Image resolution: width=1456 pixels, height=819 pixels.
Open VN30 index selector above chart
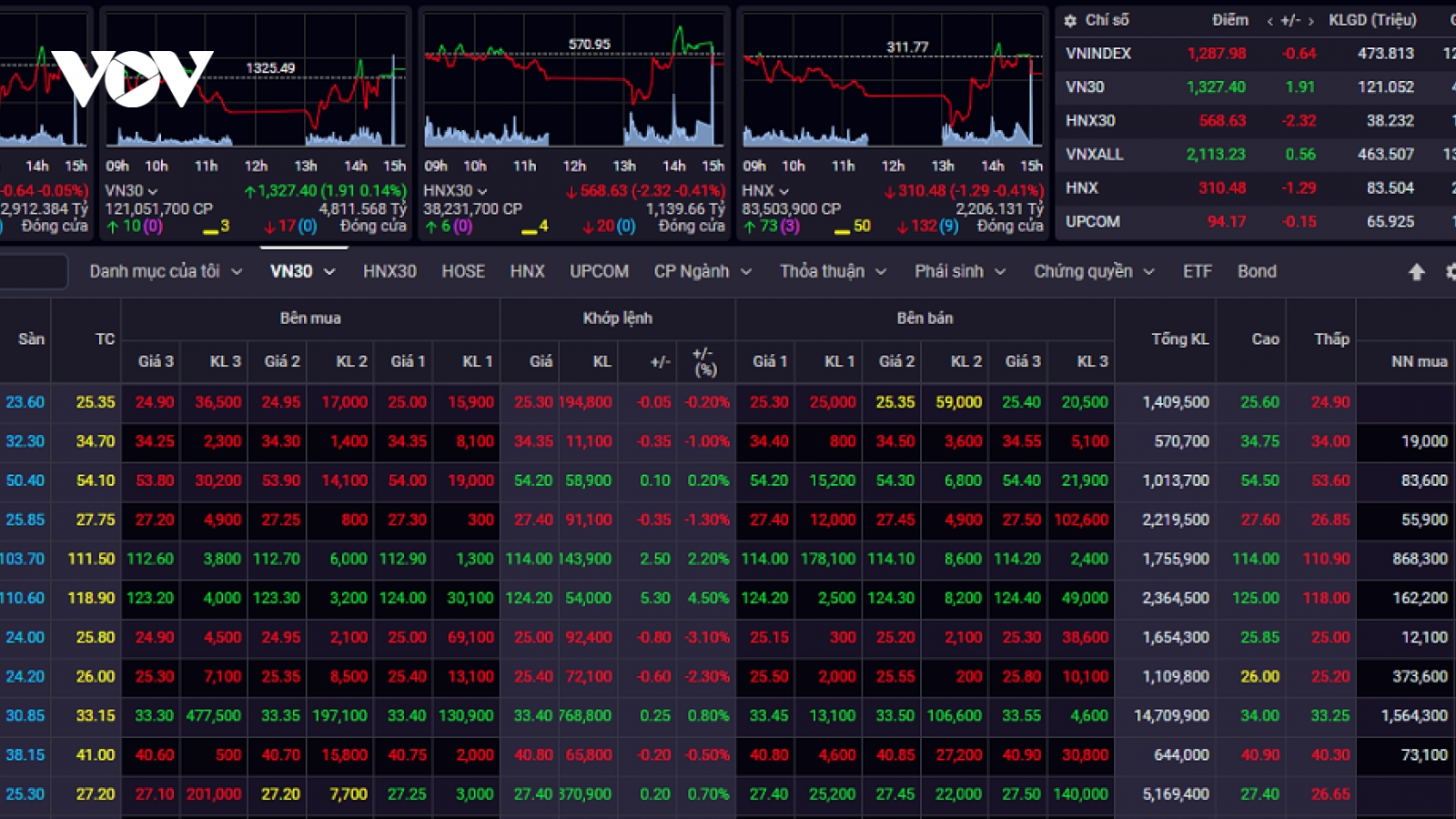coord(131,191)
